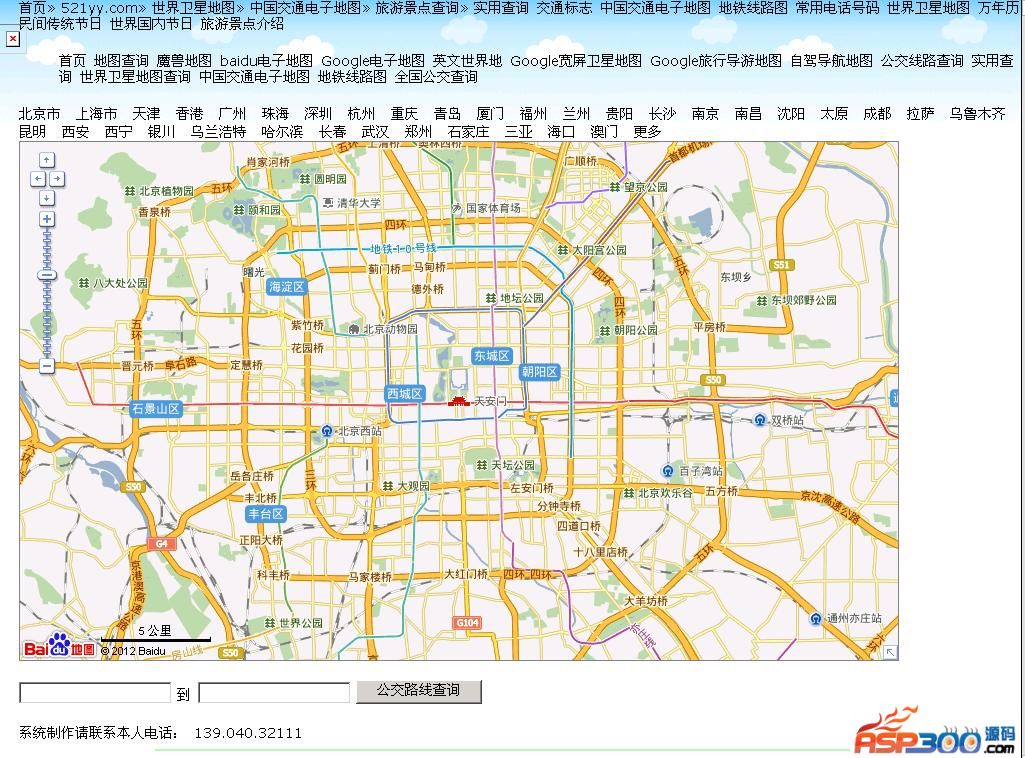Open the Google电子地图 menu item
Image resolution: width=1025 pixels, height=758 pixels.
[x=373, y=61]
